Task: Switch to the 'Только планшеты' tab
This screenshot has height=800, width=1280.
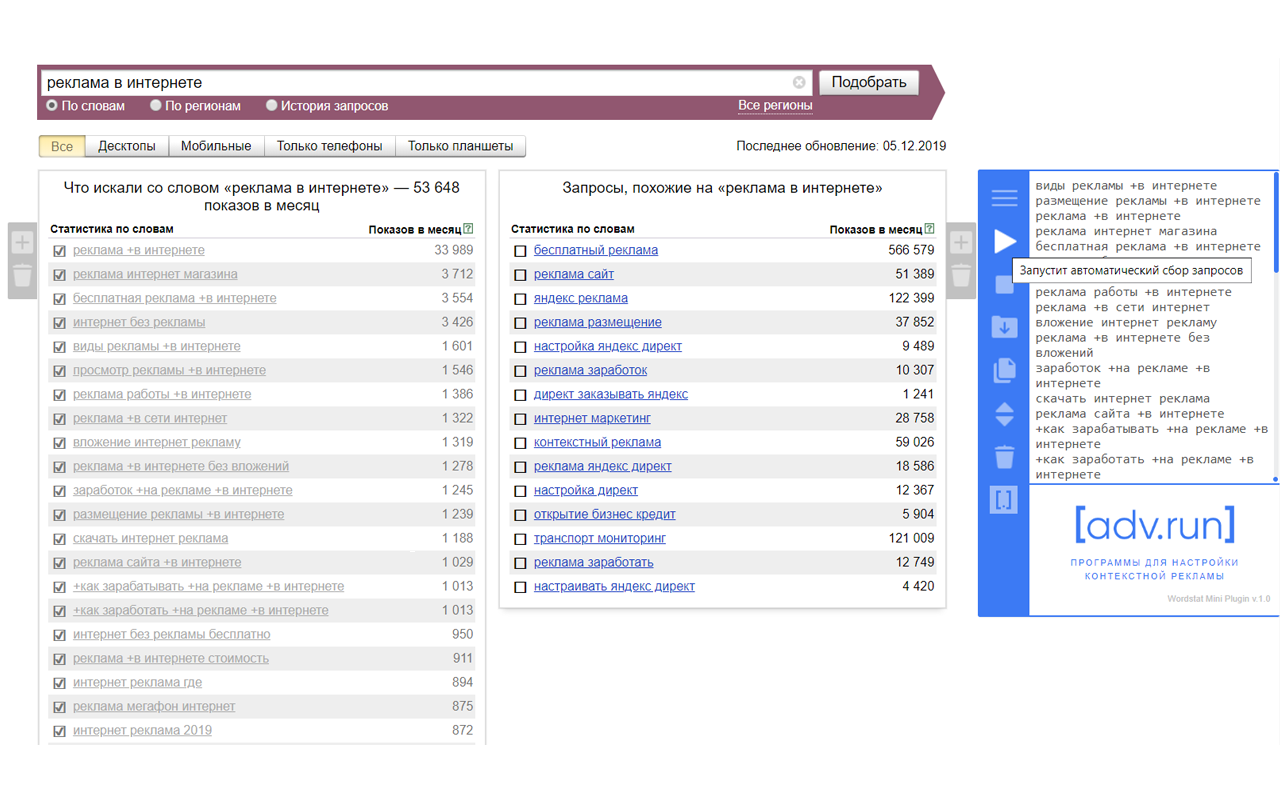Action: point(460,146)
